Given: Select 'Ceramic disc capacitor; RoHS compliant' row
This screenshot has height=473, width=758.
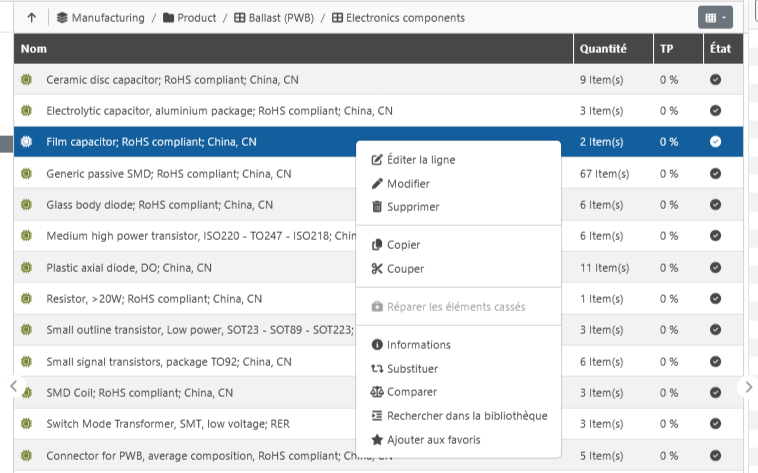Looking at the screenshot, I should point(378,80).
